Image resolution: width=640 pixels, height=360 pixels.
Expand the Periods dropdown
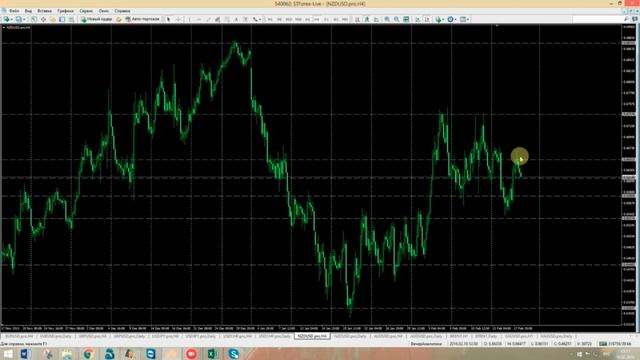tap(456, 19)
